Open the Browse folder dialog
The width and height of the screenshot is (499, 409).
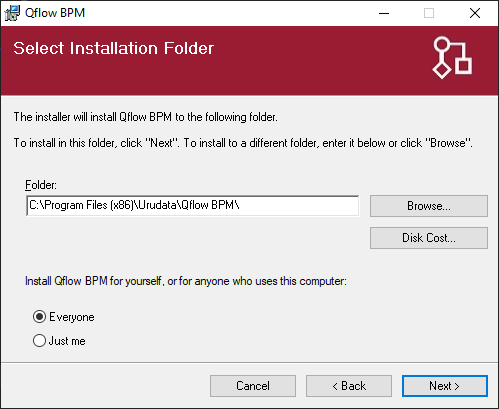coord(429,206)
